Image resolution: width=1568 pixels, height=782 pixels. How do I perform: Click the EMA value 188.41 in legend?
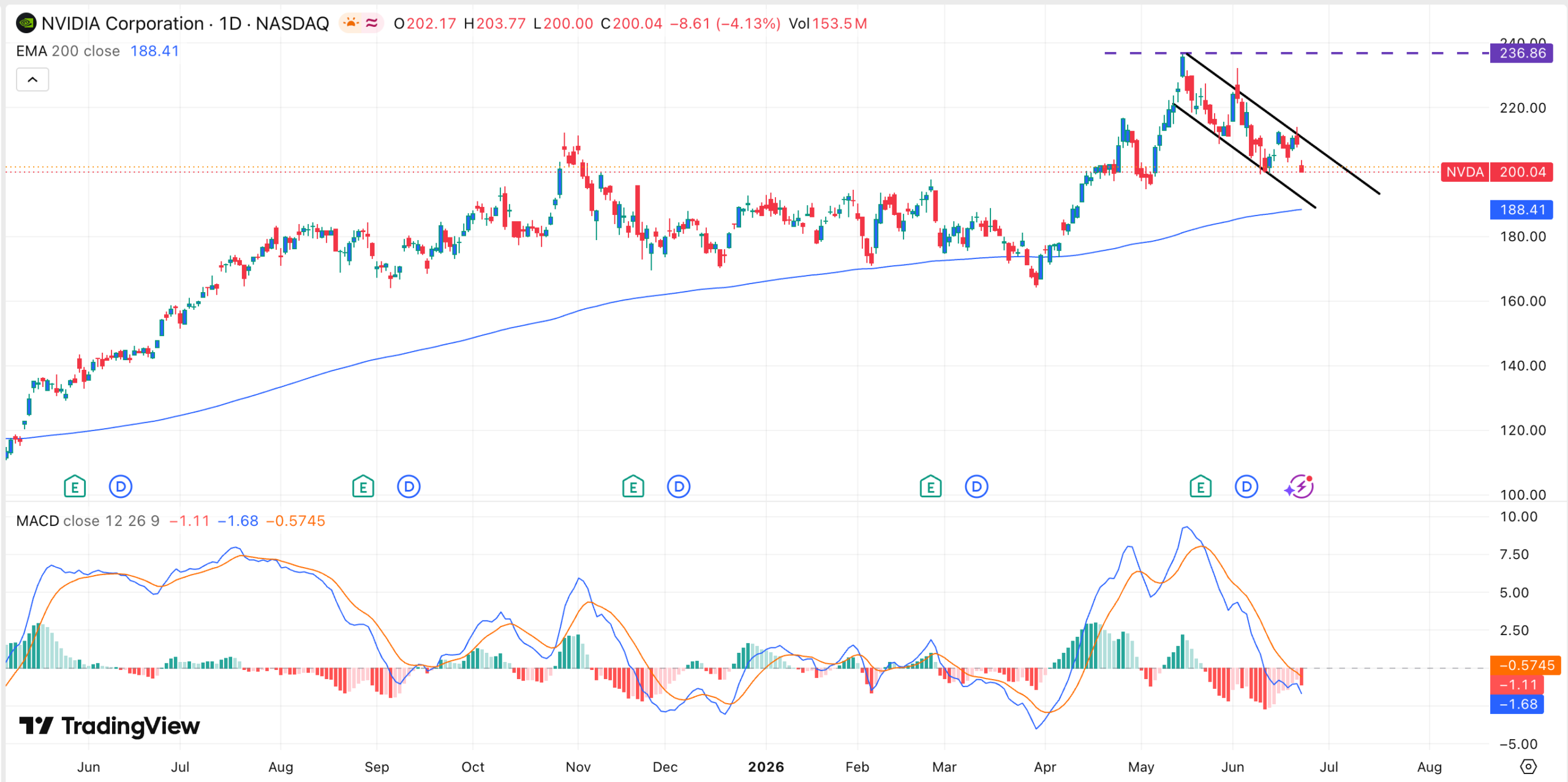tap(154, 51)
